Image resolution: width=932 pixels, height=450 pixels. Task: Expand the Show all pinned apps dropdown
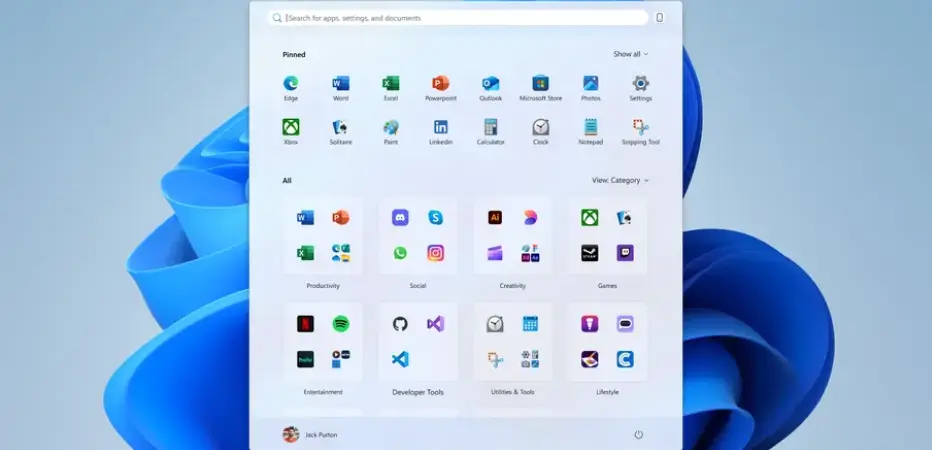[631, 54]
